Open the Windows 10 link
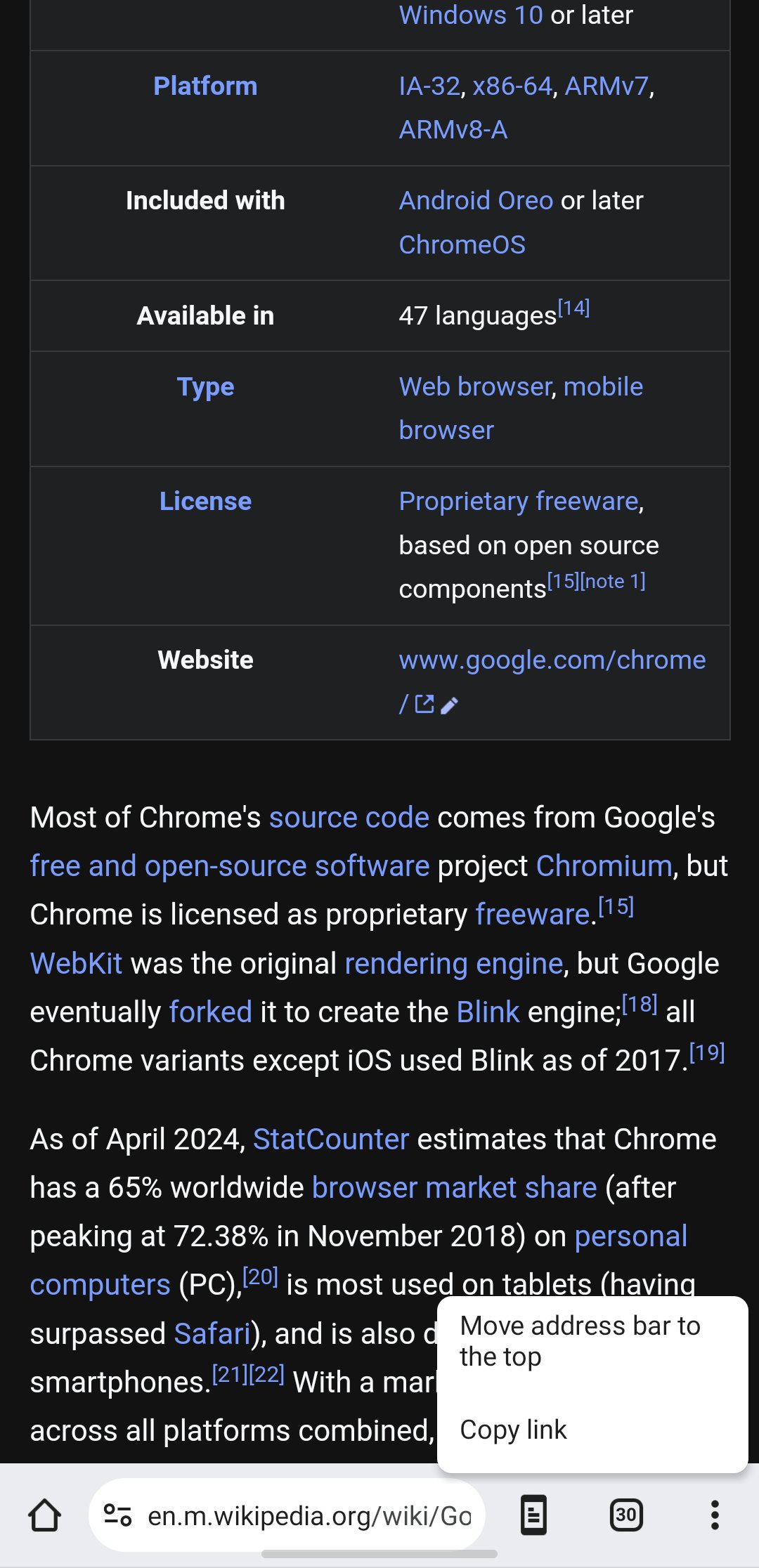 click(x=471, y=15)
